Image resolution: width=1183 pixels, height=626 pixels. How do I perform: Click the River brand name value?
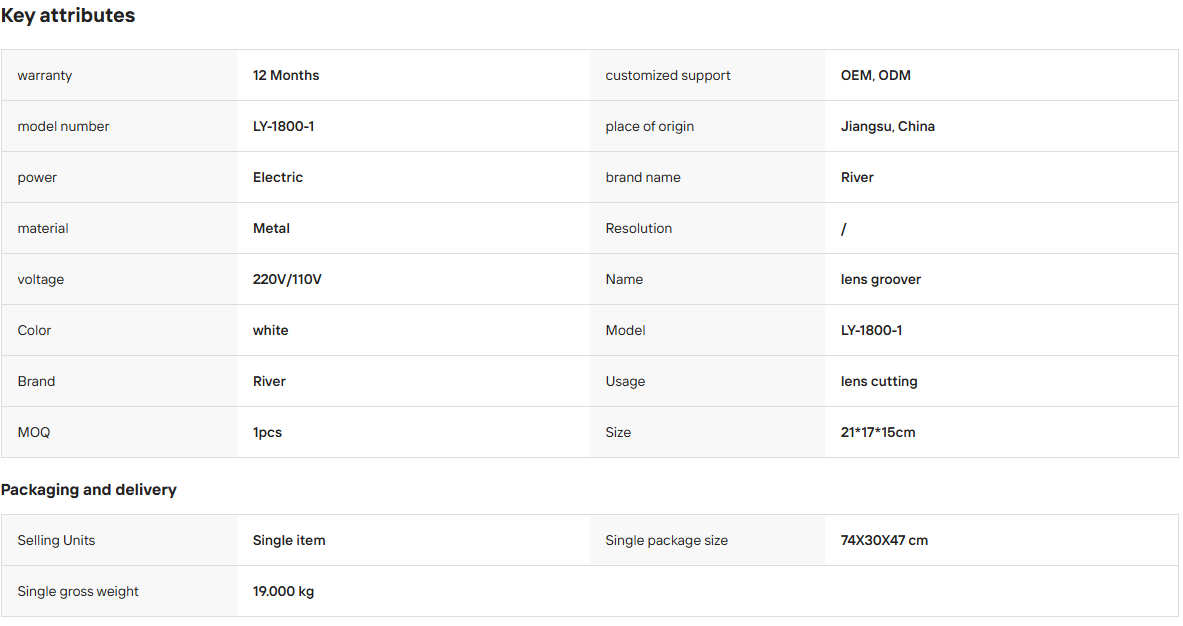coord(857,177)
